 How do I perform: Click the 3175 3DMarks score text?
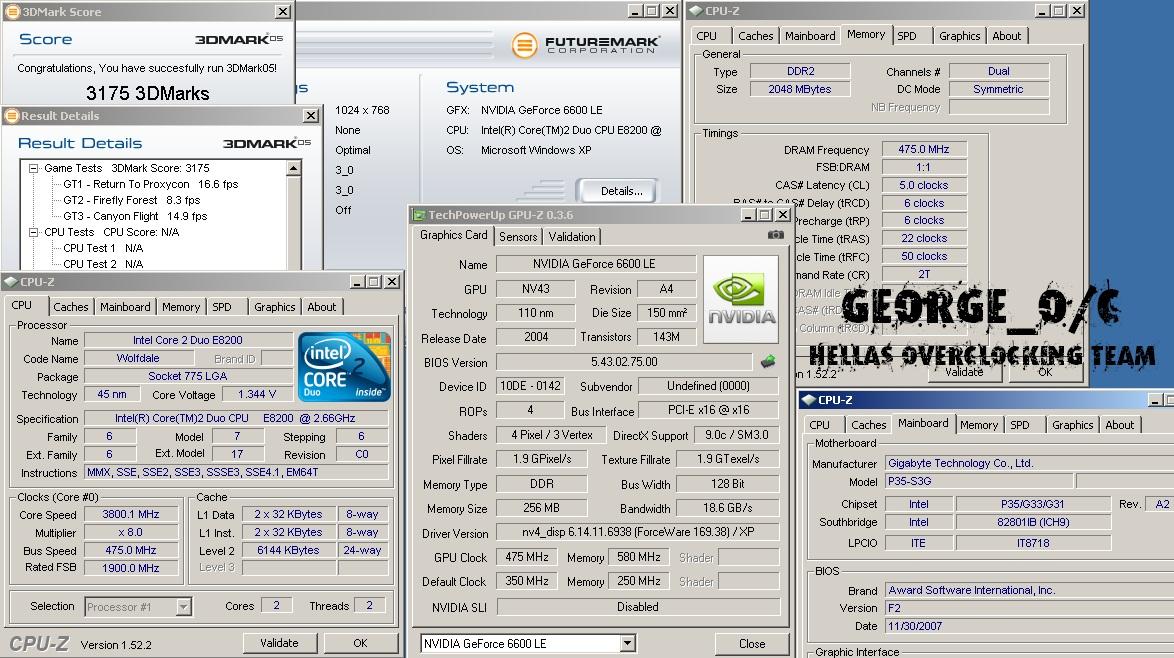(147, 93)
